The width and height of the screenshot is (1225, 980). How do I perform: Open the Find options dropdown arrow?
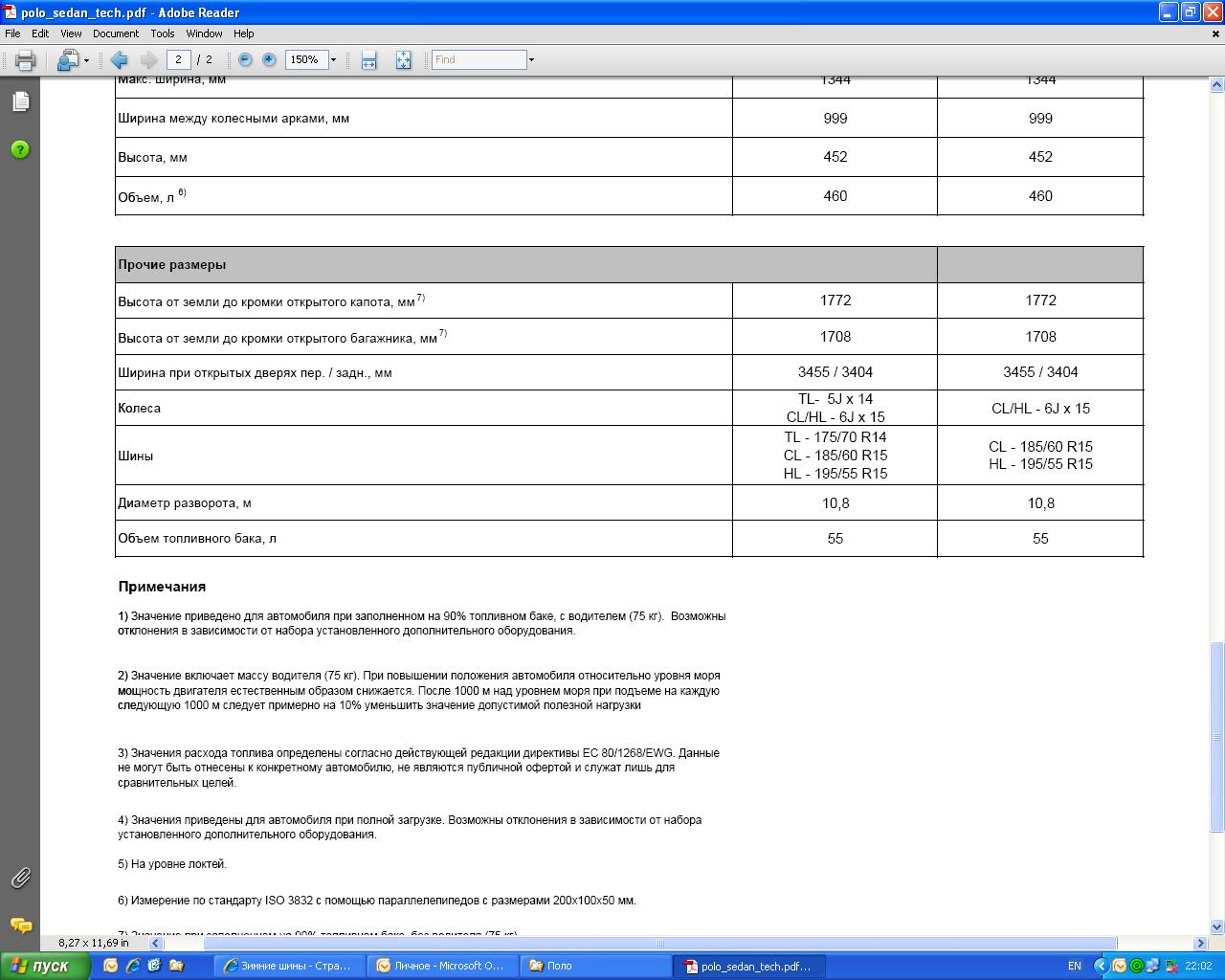coord(531,60)
